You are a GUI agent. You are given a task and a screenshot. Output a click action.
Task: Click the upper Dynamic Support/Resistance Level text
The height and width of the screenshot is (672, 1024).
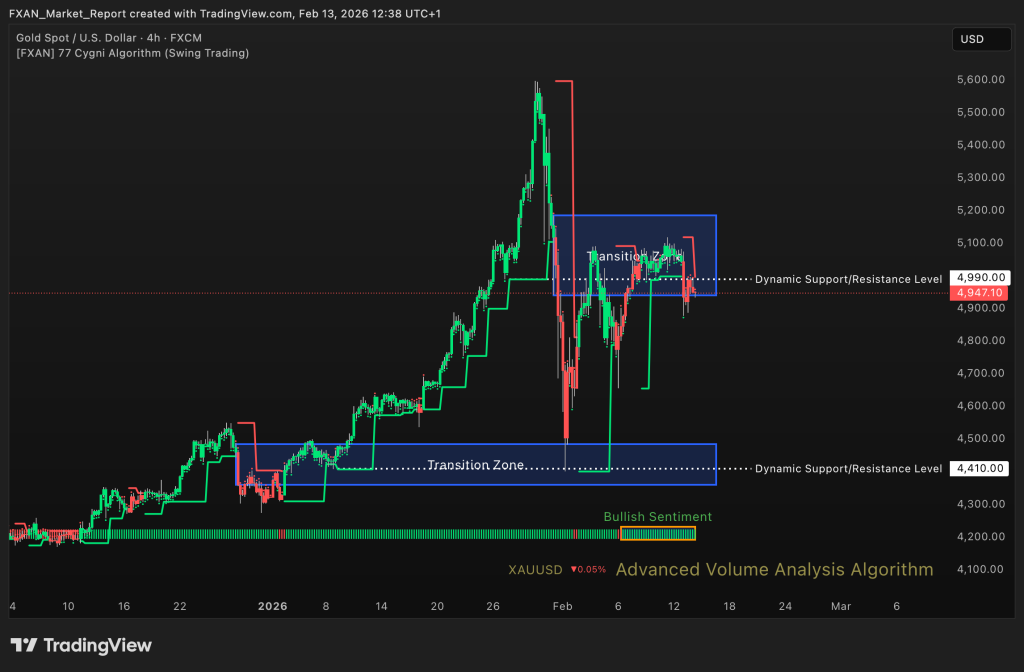(x=847, y=278)
